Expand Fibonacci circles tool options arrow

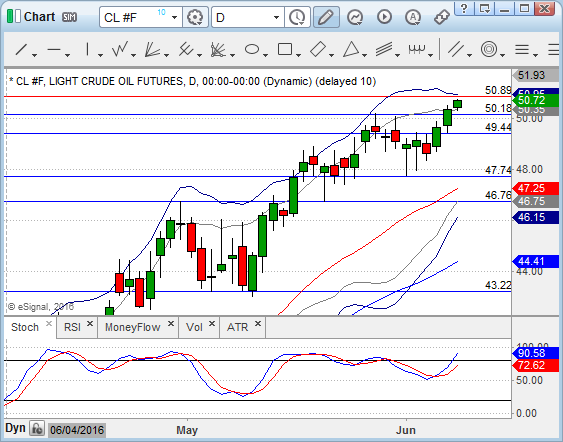pos(502,55)
